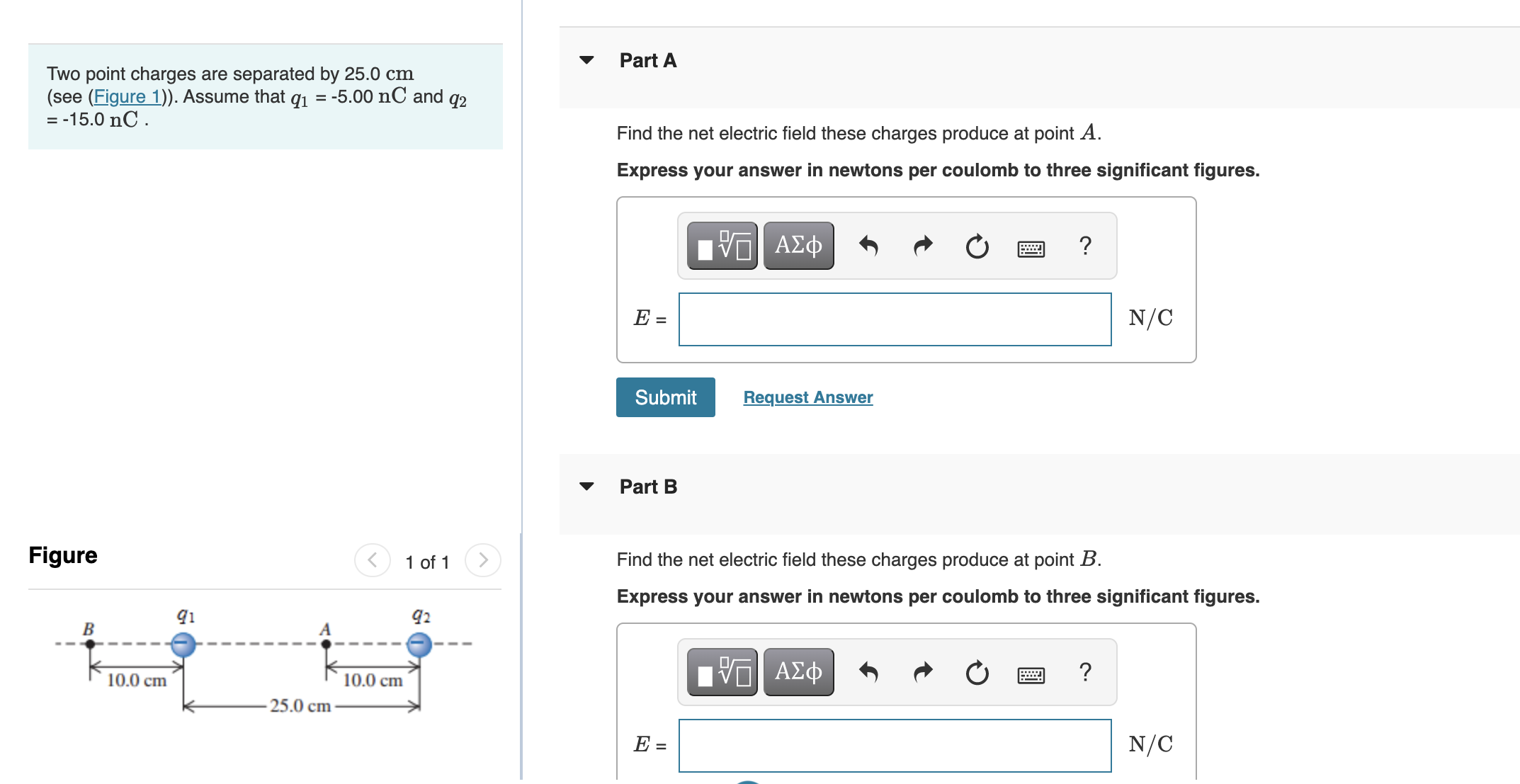Collapse the Part A section
The image size is (1520, 784).
click(586, 61)
